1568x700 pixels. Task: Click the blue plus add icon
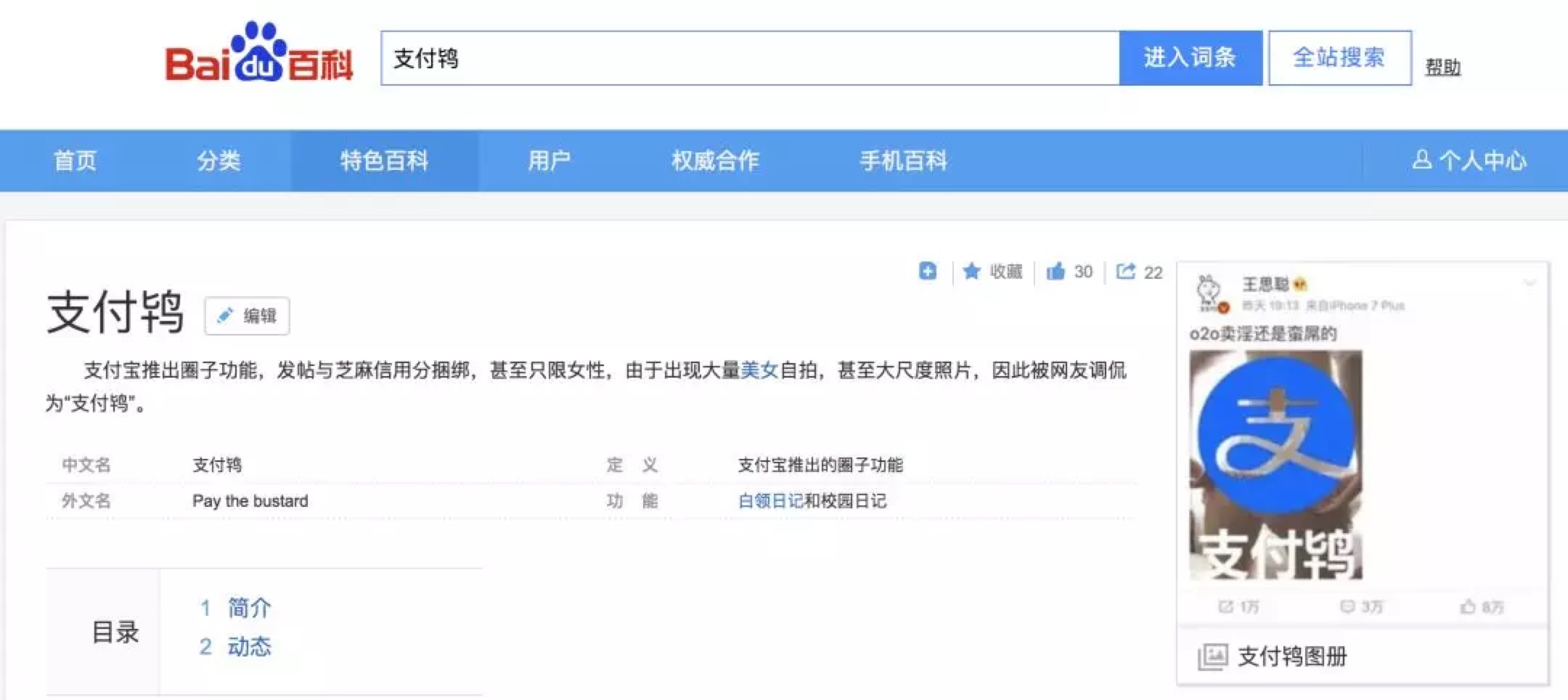(x=928, y=271)
